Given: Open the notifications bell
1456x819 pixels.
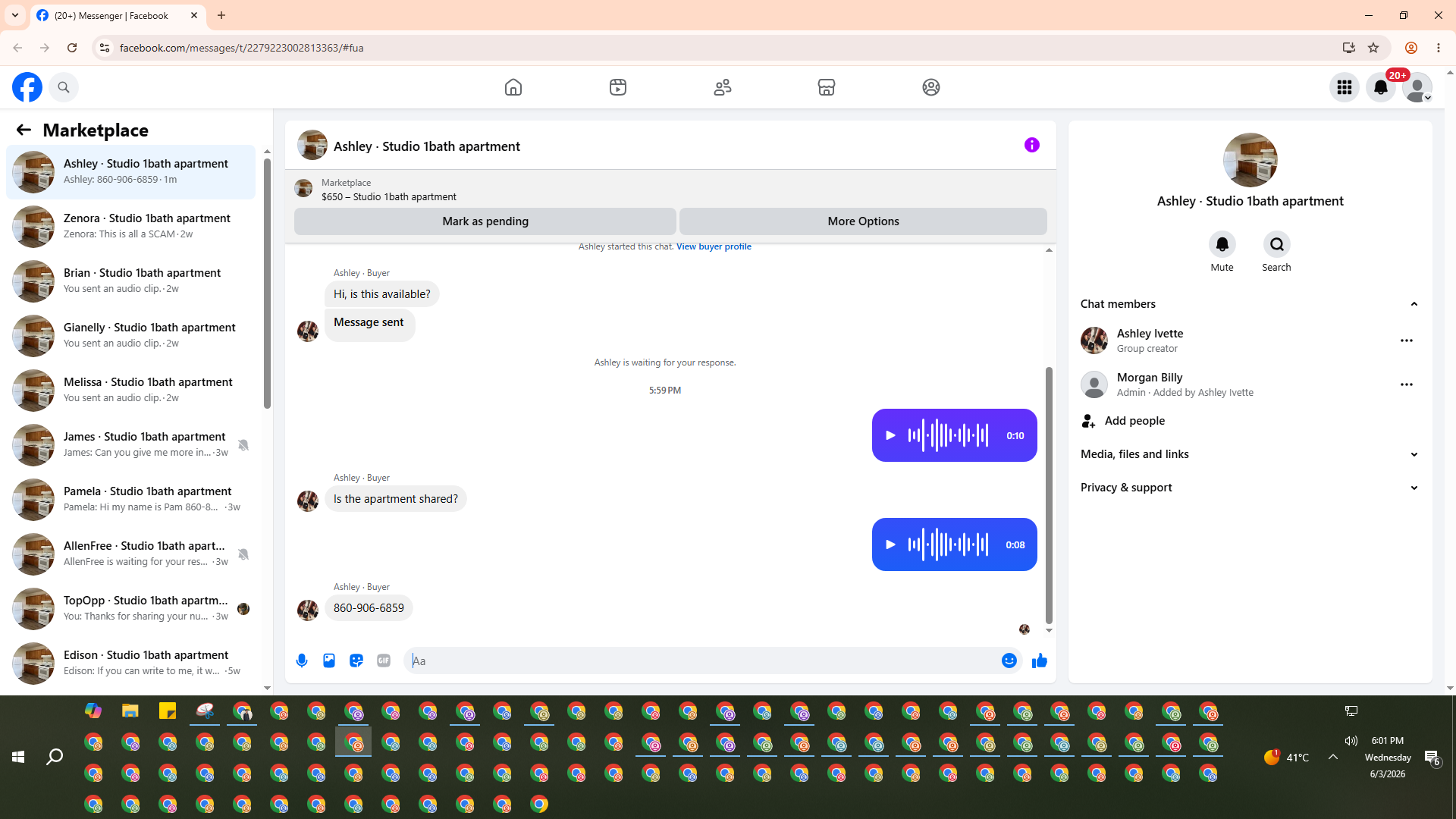Looking at the screenshot, I should click(x=1381, y=87).
